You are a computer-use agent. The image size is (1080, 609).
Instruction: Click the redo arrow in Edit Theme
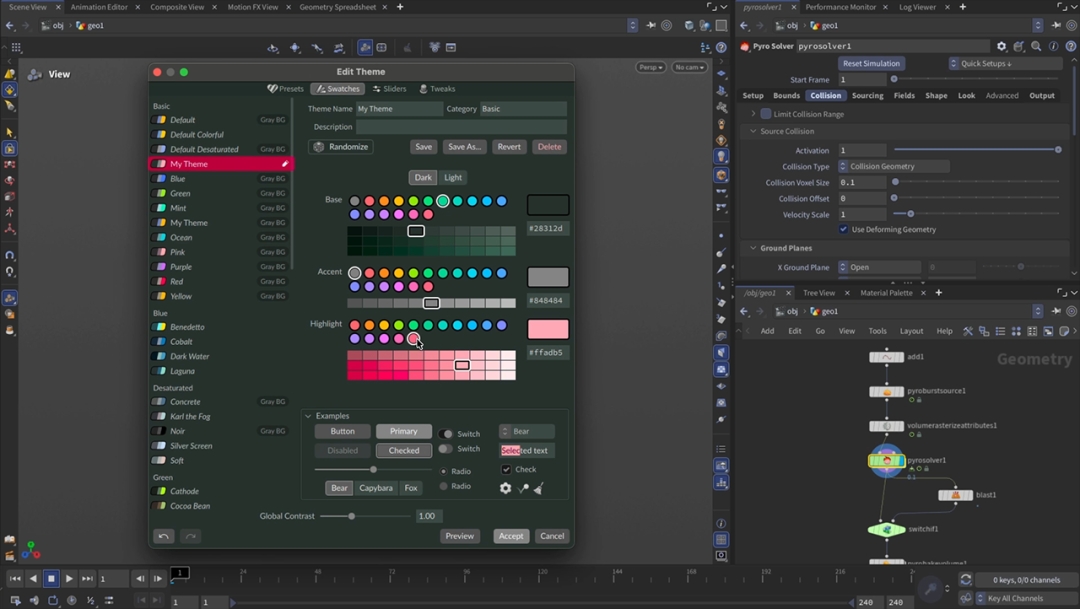pyautogui.click(x=191, y=536)
